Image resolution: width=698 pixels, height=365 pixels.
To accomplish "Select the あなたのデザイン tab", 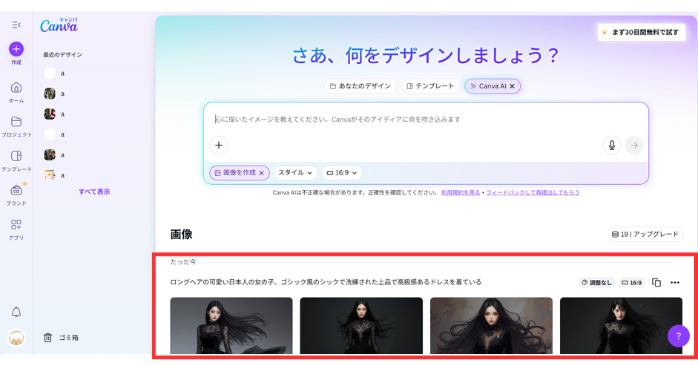I will (361, 86).
